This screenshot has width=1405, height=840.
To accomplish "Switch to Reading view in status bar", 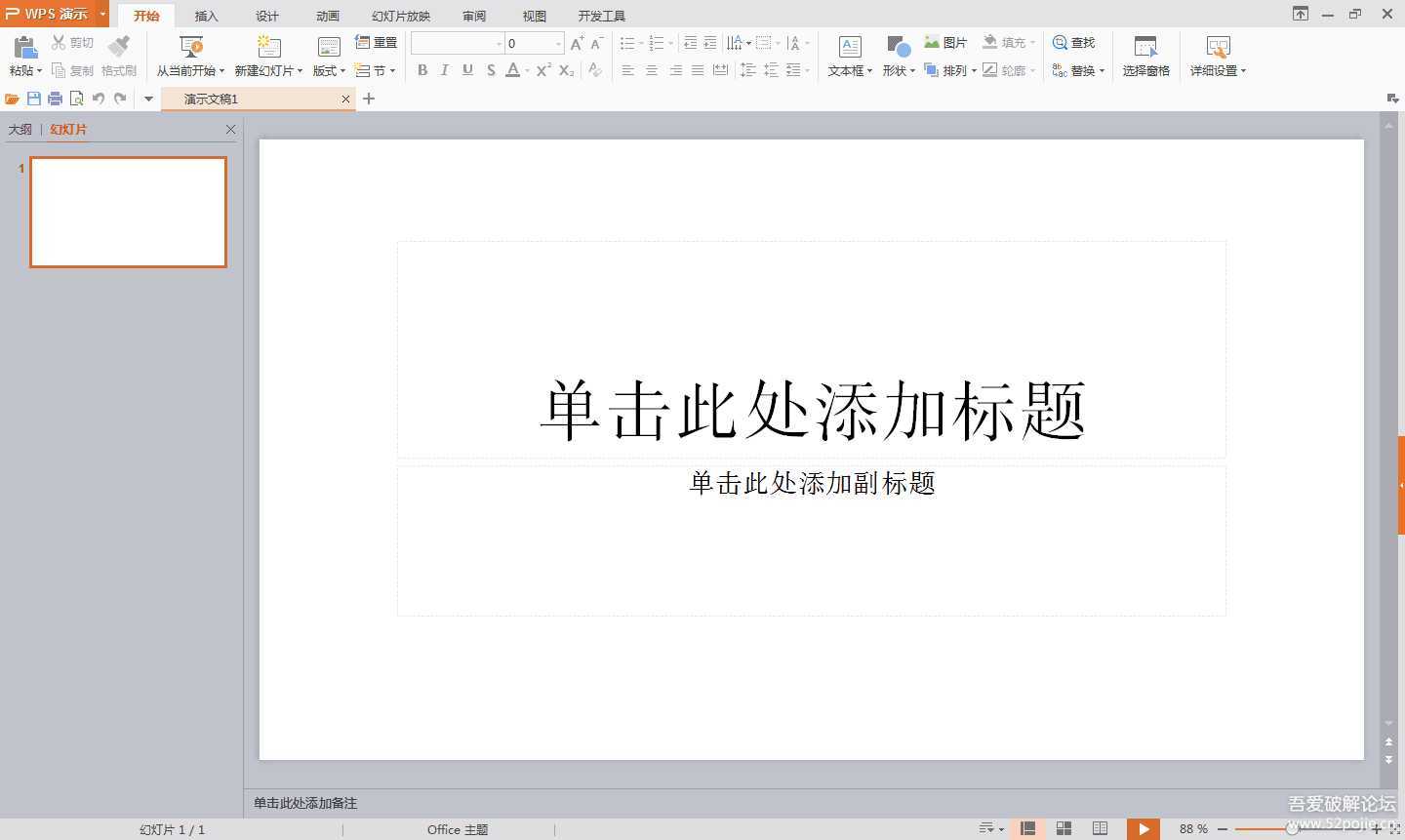I will 1100,828.
